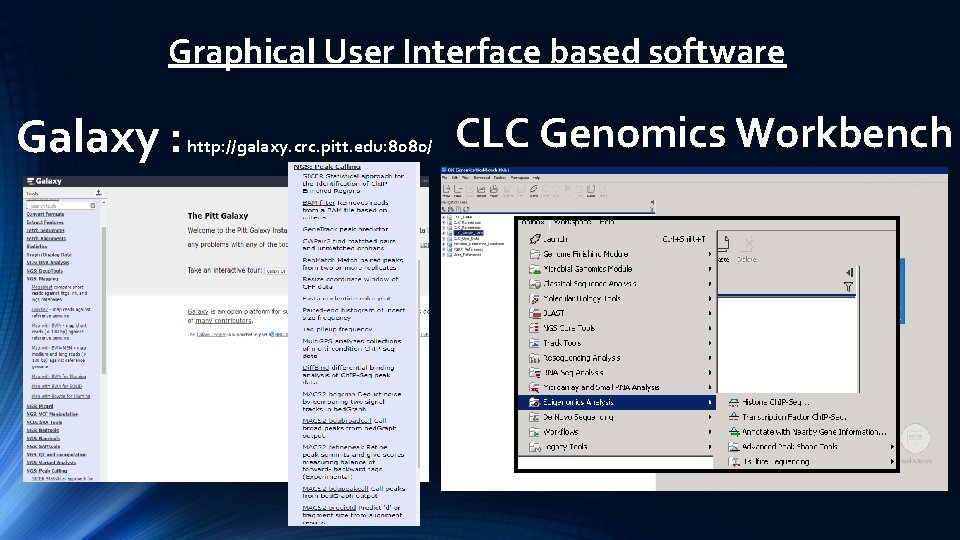Click the Galaxy link in welcome text
960x540 pixels.
point(197,312)
